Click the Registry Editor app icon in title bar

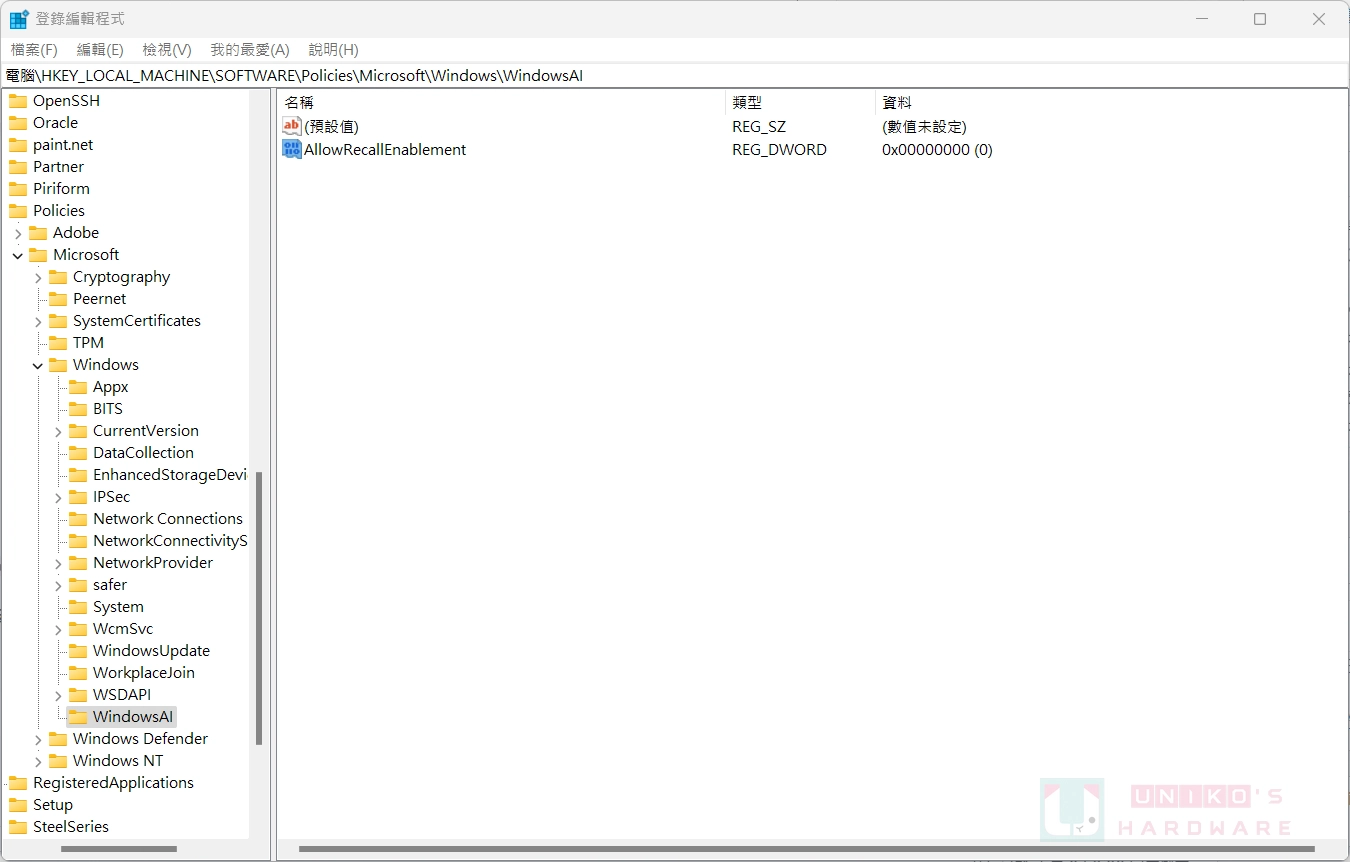coord(19,19)
